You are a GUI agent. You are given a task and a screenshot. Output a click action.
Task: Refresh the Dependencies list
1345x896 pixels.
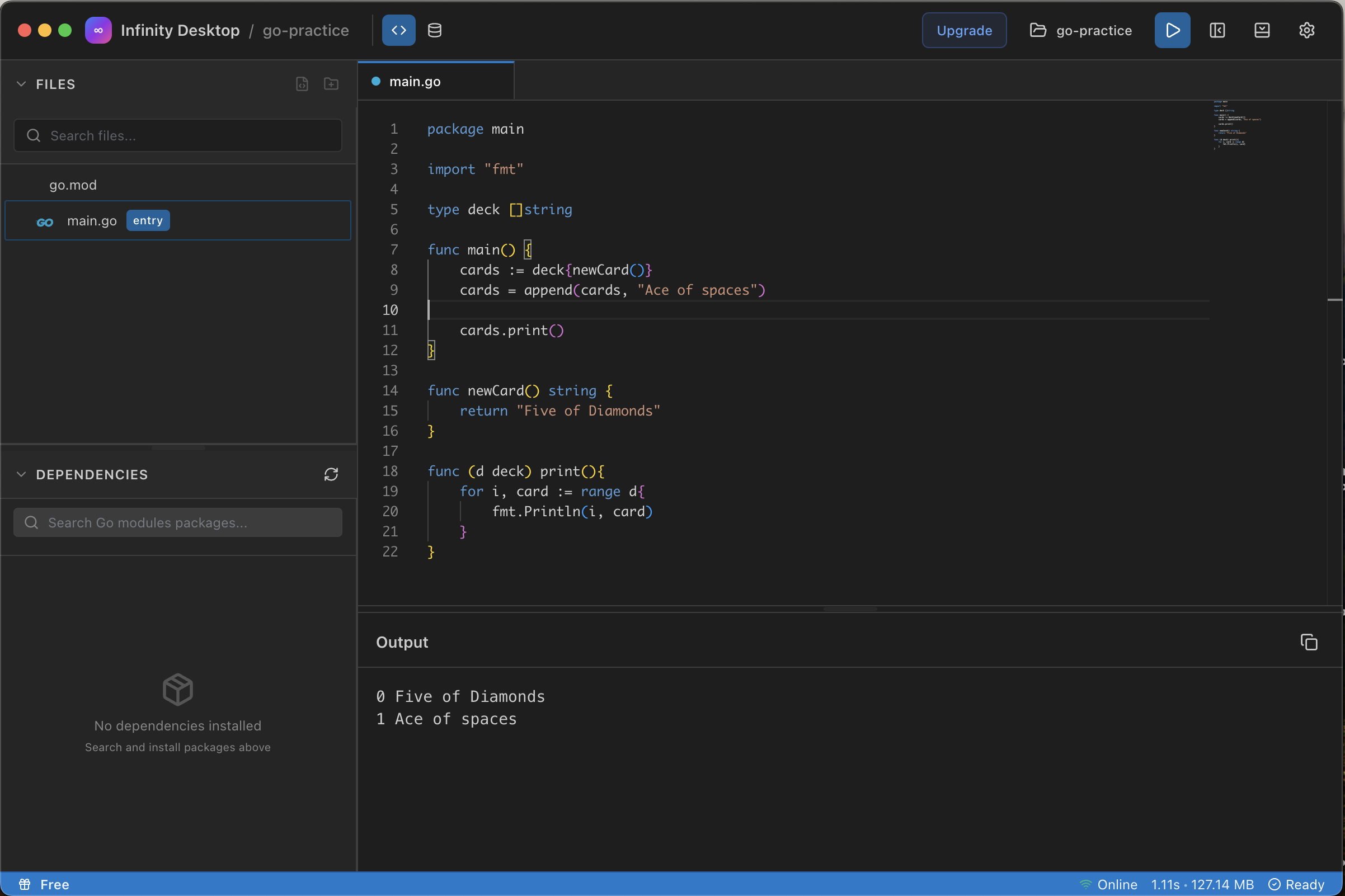(332, 474)
